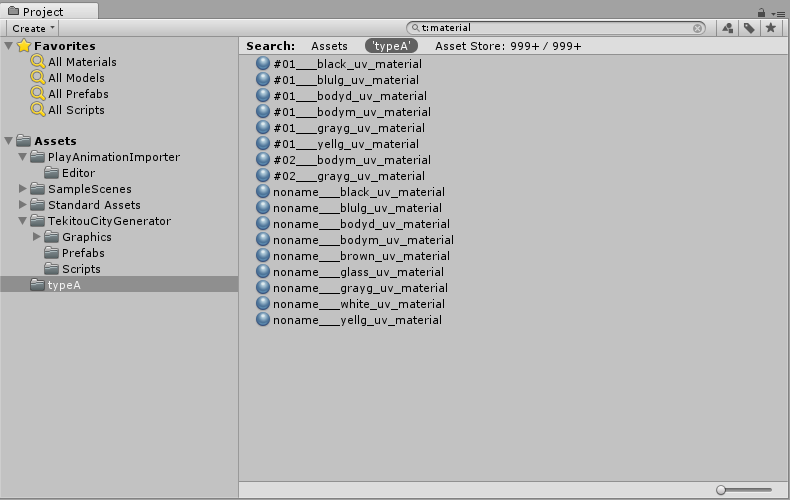
Task: Collapse the TekitouCityGenerator folder
Action: pos(22,221)
